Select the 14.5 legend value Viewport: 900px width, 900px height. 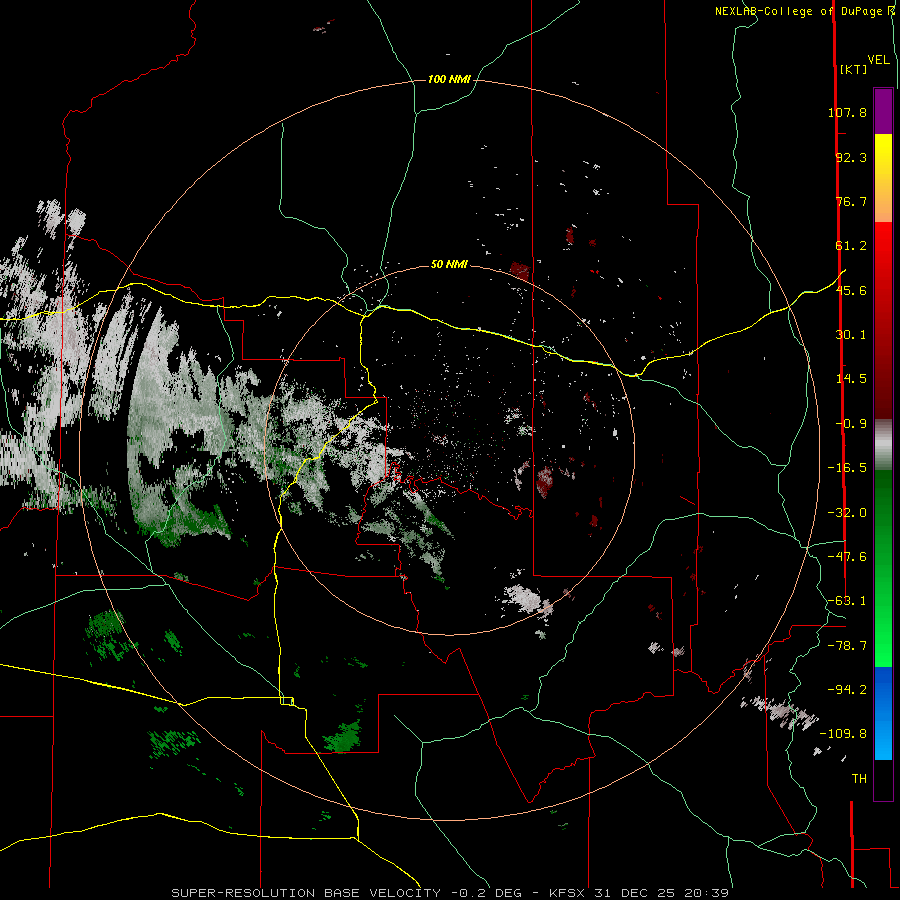pos(851,379)
